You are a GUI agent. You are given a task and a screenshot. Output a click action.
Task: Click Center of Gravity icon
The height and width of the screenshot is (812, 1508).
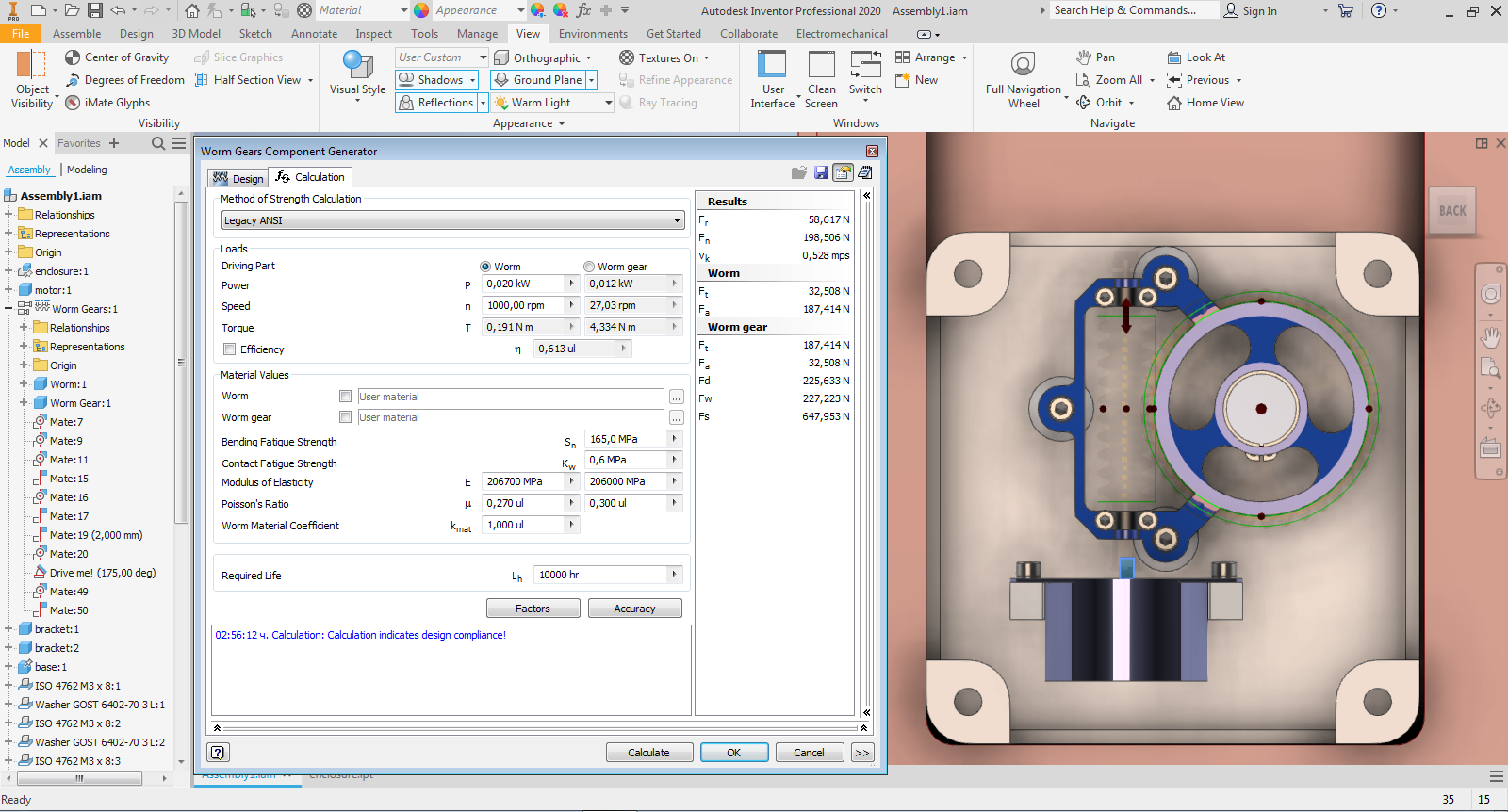pyautogui.click(x=73, y=57)
